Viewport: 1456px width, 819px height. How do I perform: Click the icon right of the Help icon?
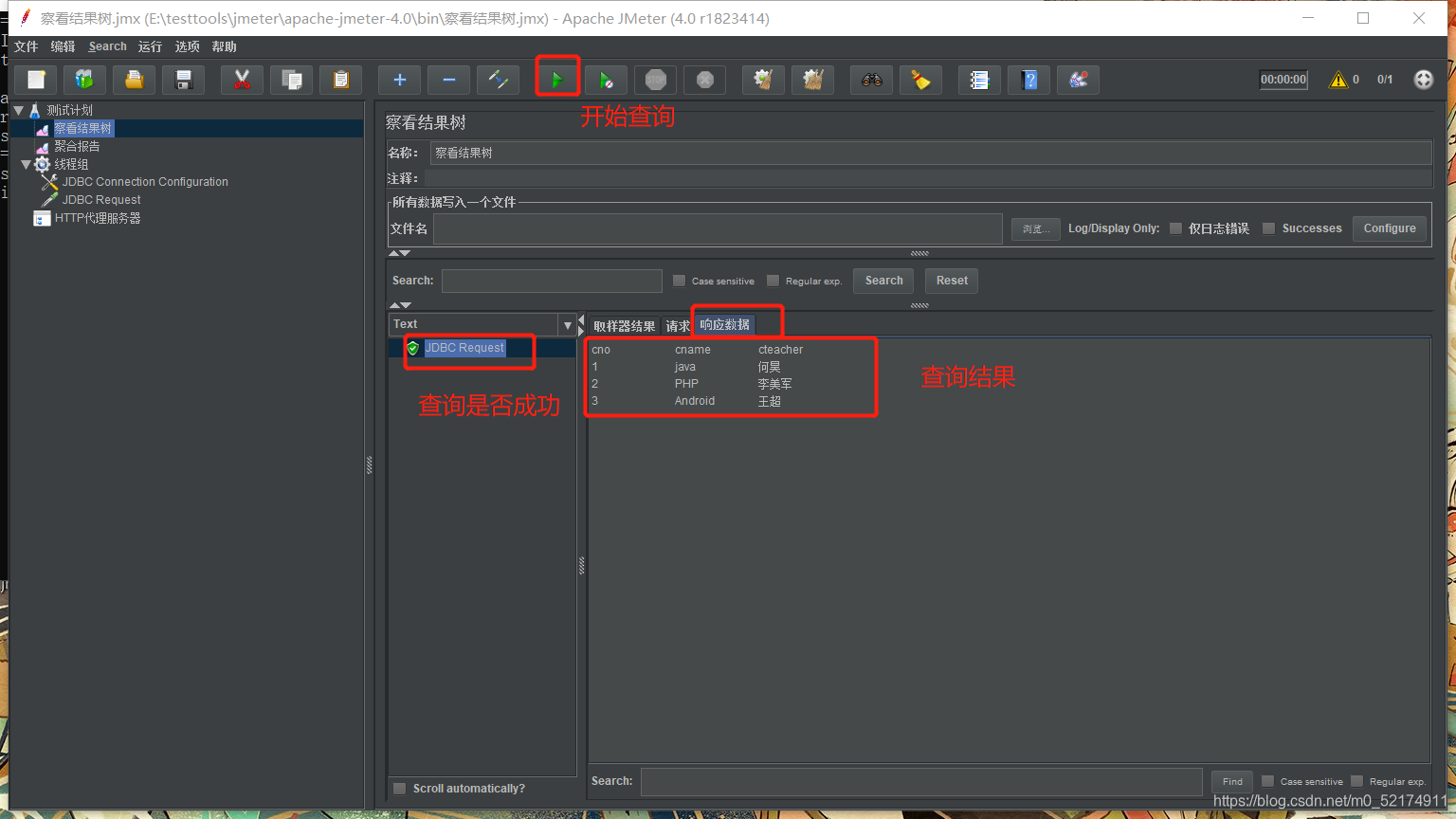tap(1079, 81)
